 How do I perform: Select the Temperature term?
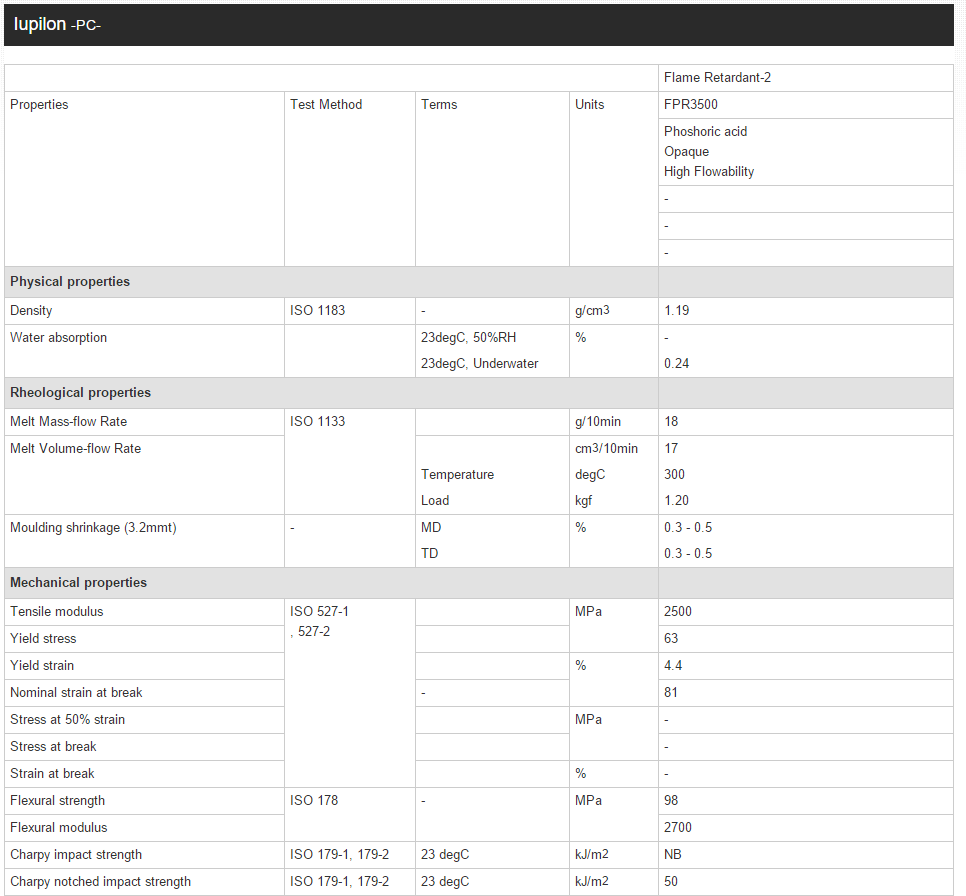click(x=458, y=474)
